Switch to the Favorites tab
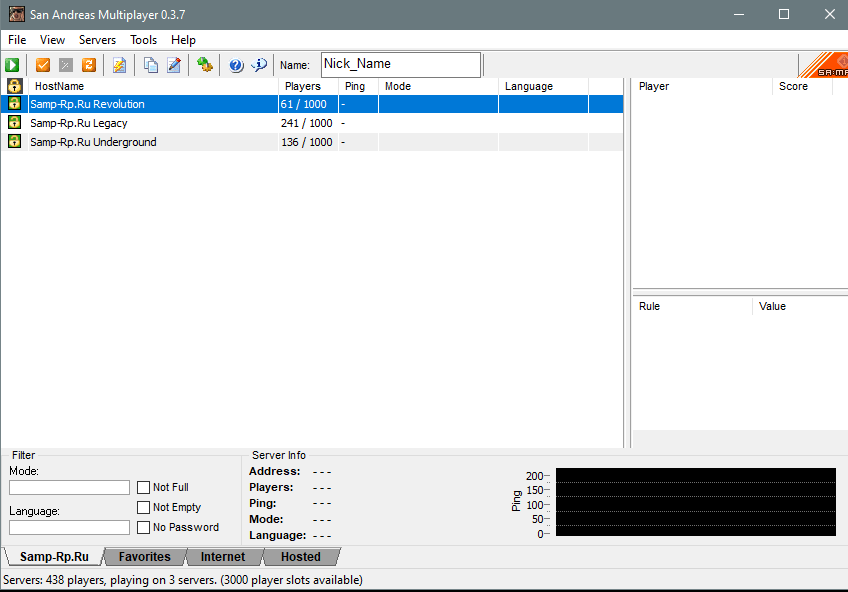This screenshot has height=592, width=848. (x=144, y=557)
